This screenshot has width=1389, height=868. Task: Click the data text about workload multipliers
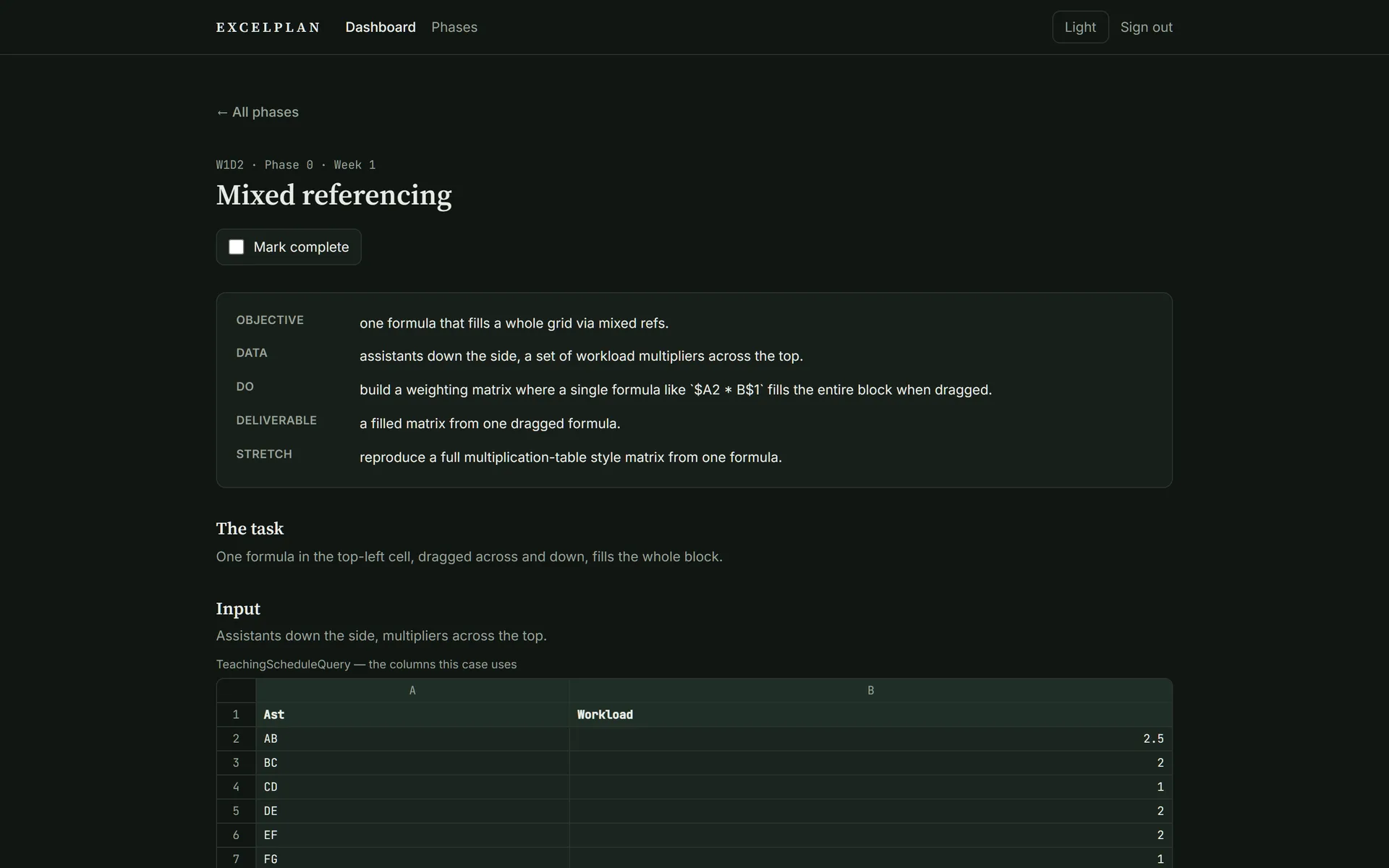[x=581, y=357]
